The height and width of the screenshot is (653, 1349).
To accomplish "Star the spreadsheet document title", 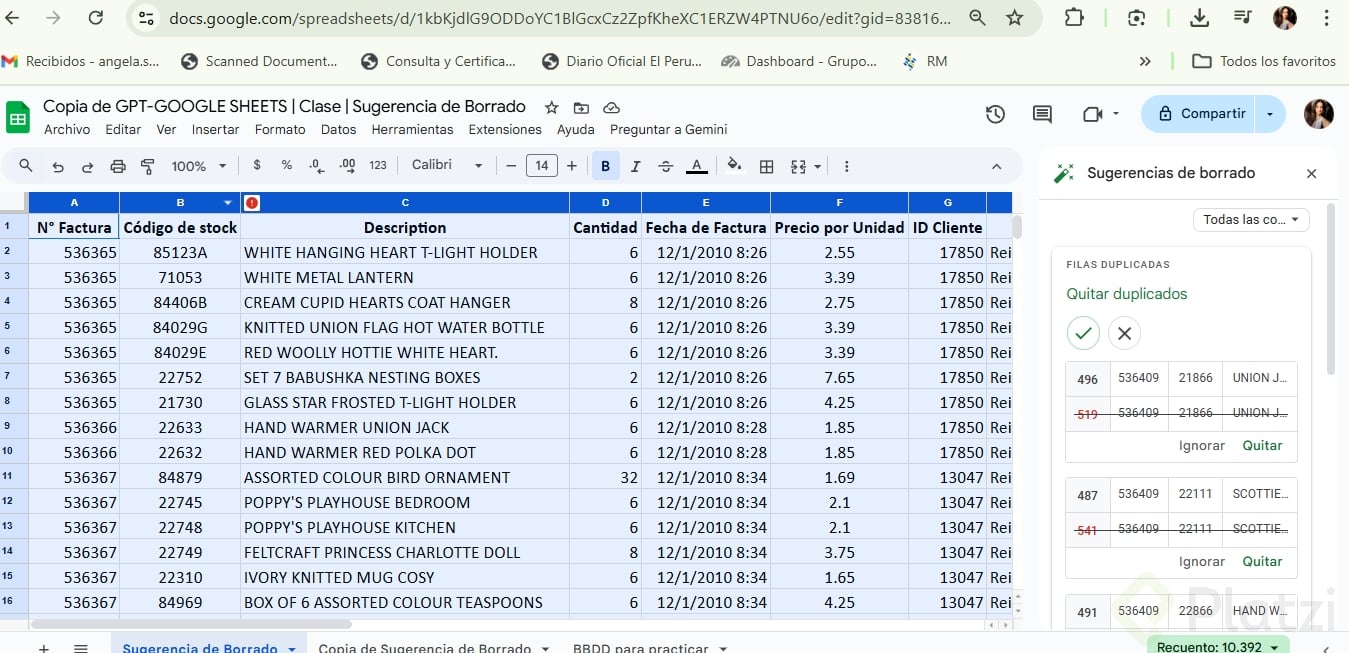I will (551, 107).
